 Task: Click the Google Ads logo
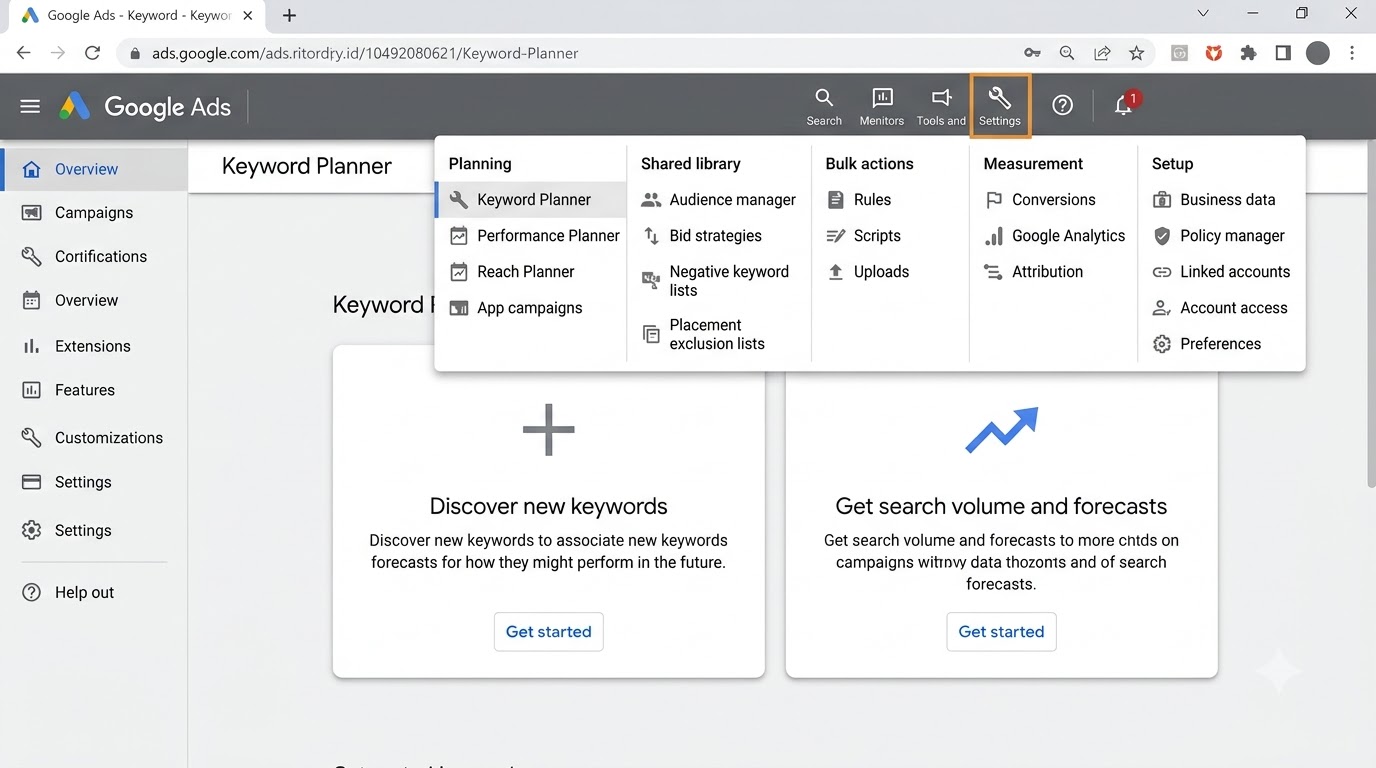click(x=145, y=106)
